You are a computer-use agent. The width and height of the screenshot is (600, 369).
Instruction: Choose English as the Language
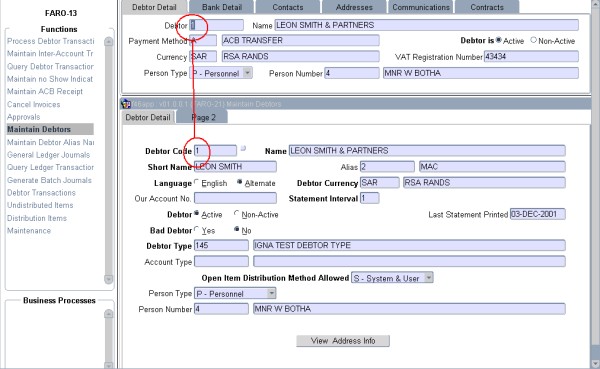point(197,182)
